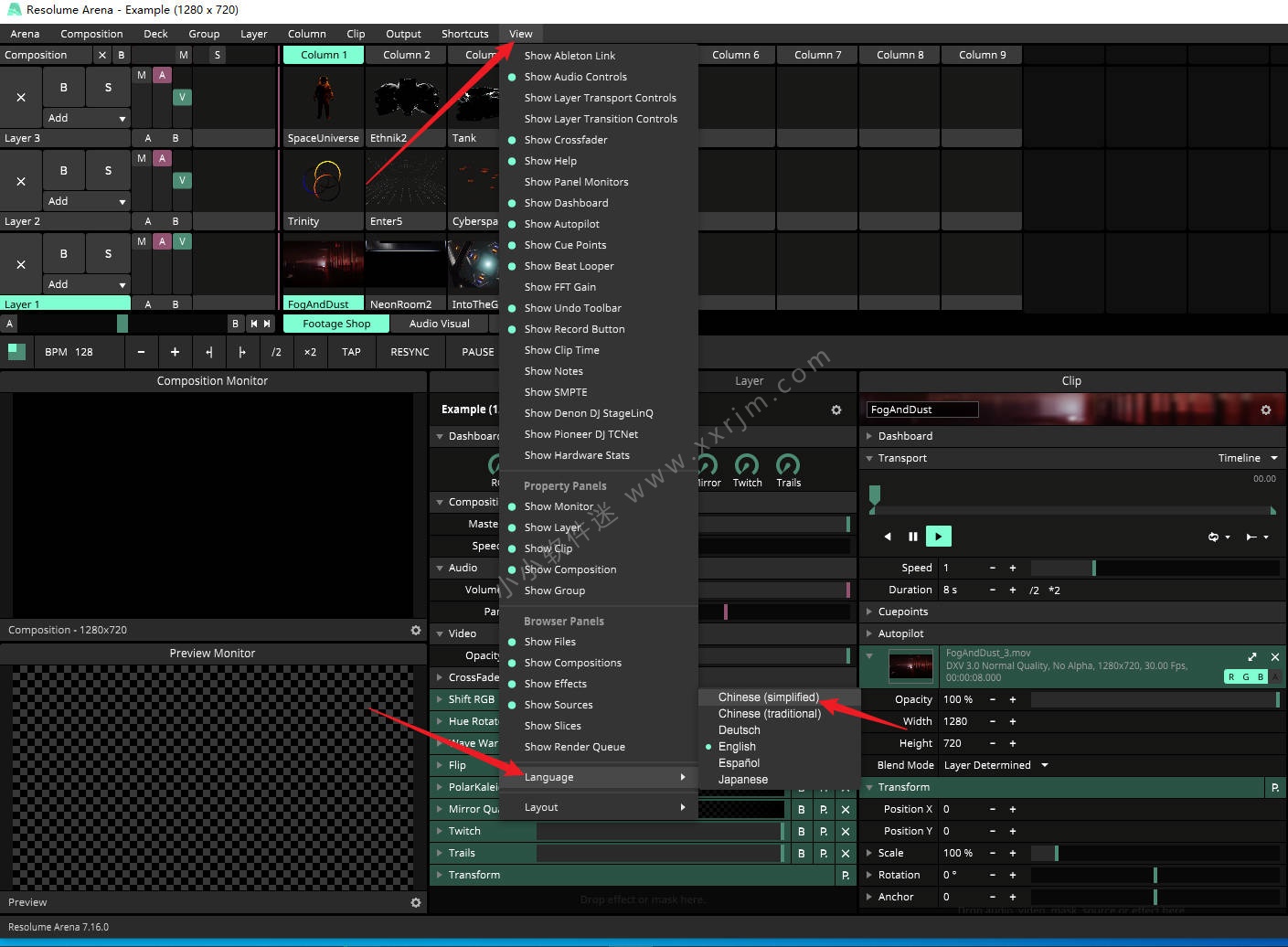Screen dimensions: 1288x947
Task: Click the play backwards arrow in Transport
Action: point(887,537)
